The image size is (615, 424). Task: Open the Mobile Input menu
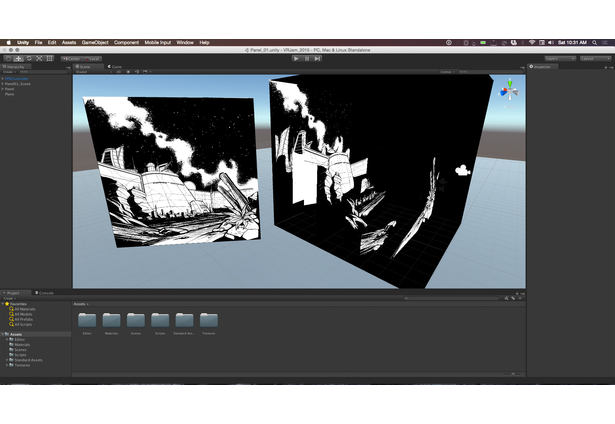point(158,42)
